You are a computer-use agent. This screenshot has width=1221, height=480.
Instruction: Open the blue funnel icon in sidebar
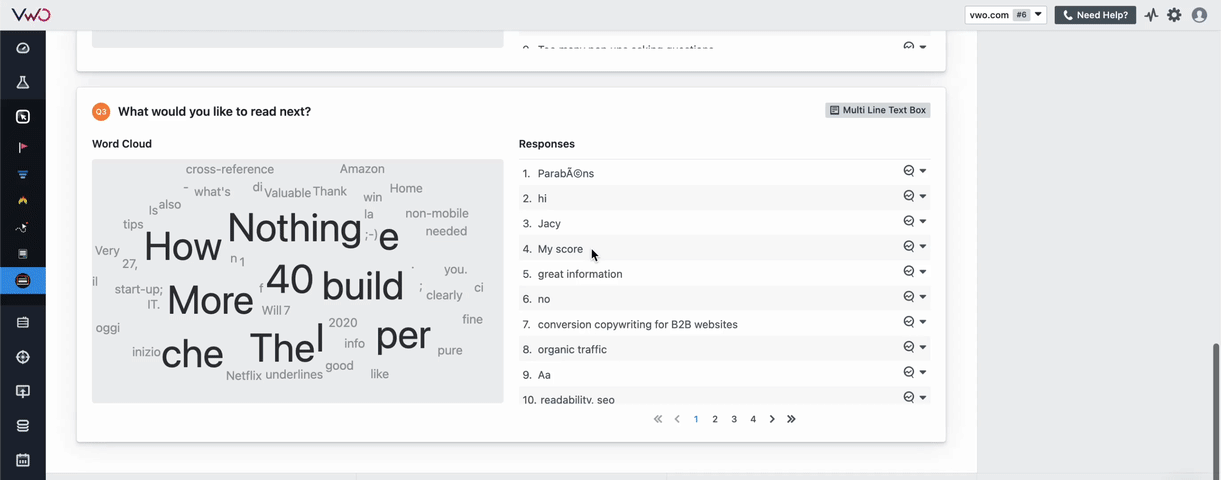click(x=23, y=174)
